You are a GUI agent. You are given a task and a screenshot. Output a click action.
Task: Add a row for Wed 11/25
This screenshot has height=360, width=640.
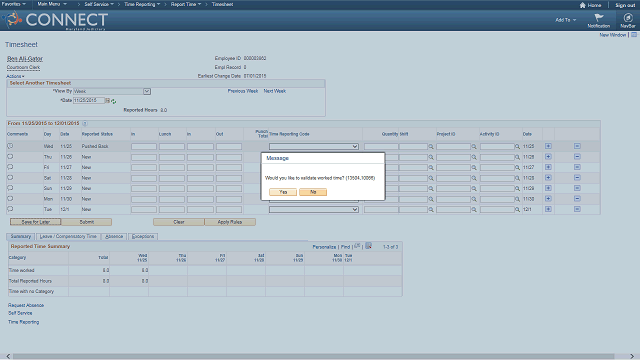(548, 146)
